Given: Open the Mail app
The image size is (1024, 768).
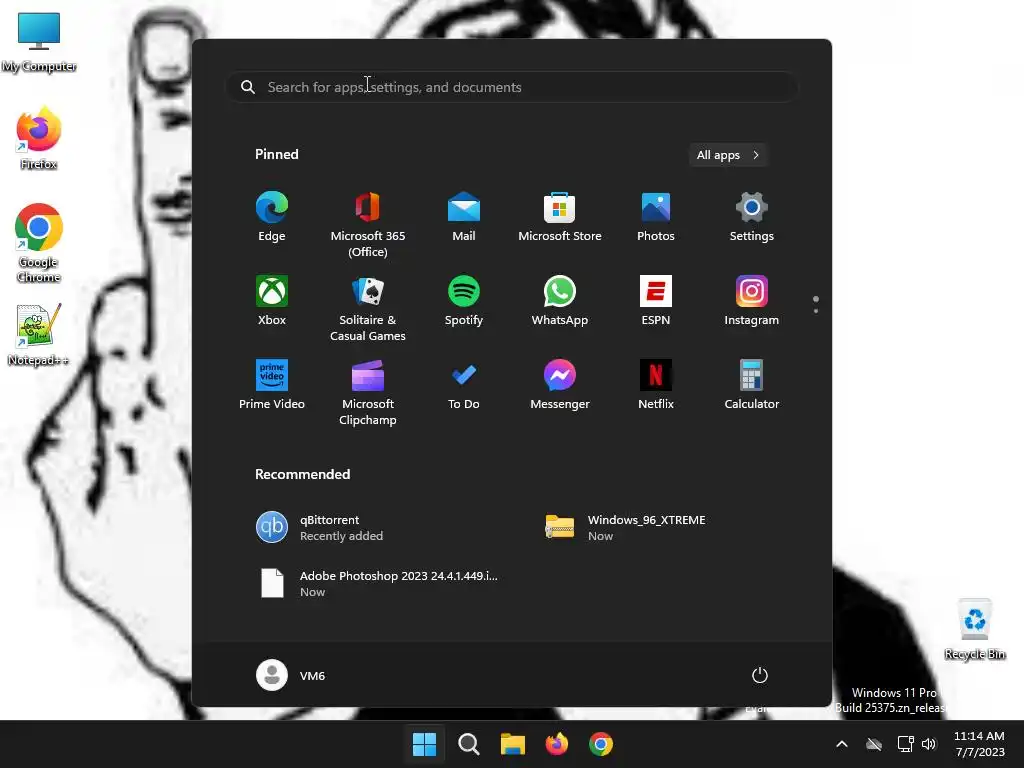Looking at the screenshot, I should click(x=464, y=217).
